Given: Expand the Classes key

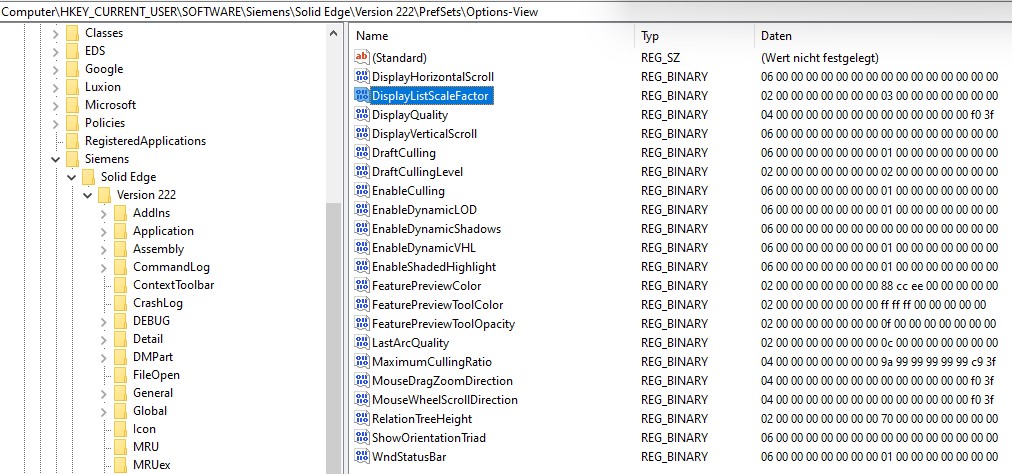Looking at the screenshot, I should point(56,33).
